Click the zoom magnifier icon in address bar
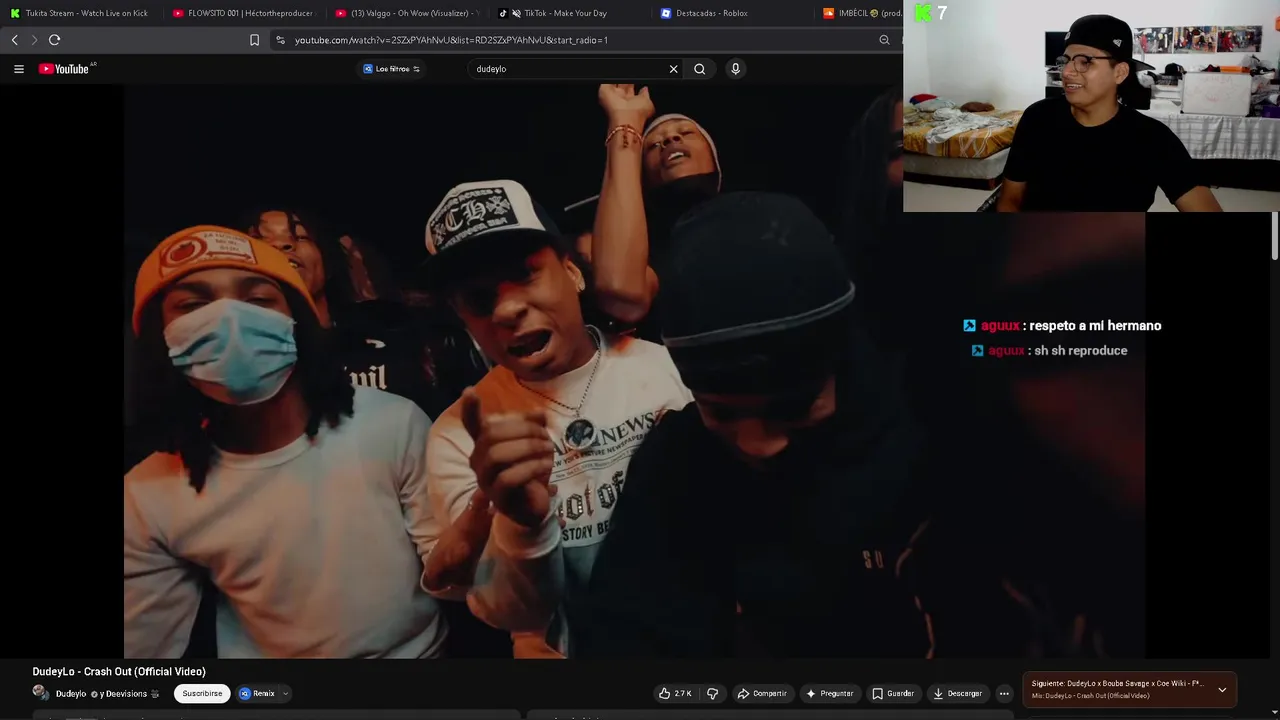The height and width of the screenshot is (720, 1280). coord(884,40)
